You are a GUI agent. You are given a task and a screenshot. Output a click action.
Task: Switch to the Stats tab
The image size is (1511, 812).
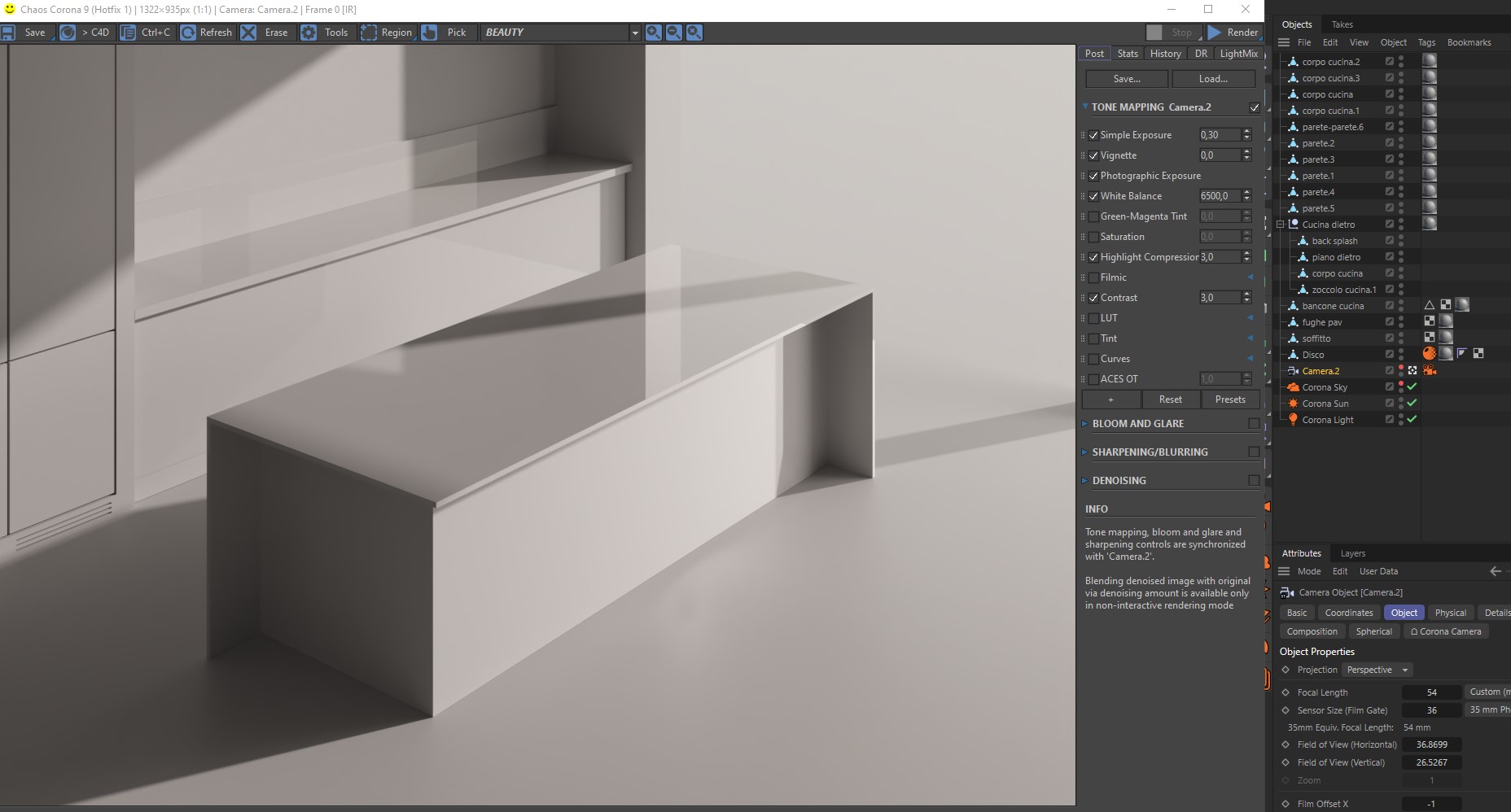coord(1128,54)
